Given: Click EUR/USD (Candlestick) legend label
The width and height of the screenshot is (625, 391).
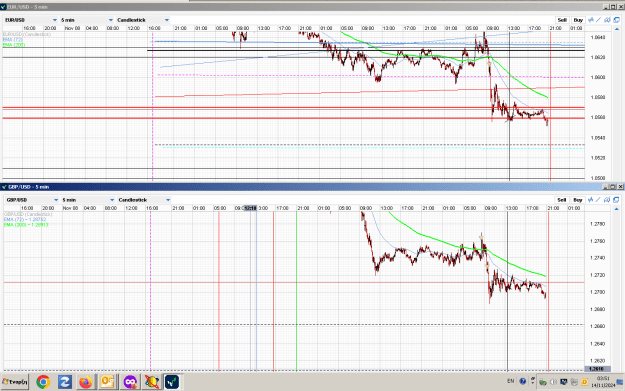Looking at the screenshot, I should point(27,34).
